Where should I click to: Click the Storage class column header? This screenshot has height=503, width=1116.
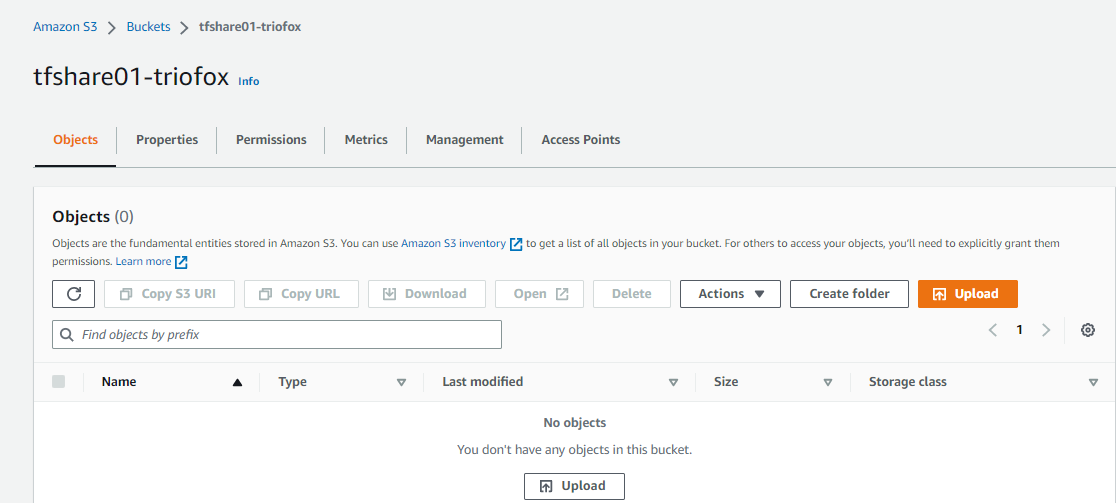[x=907, y=382]
